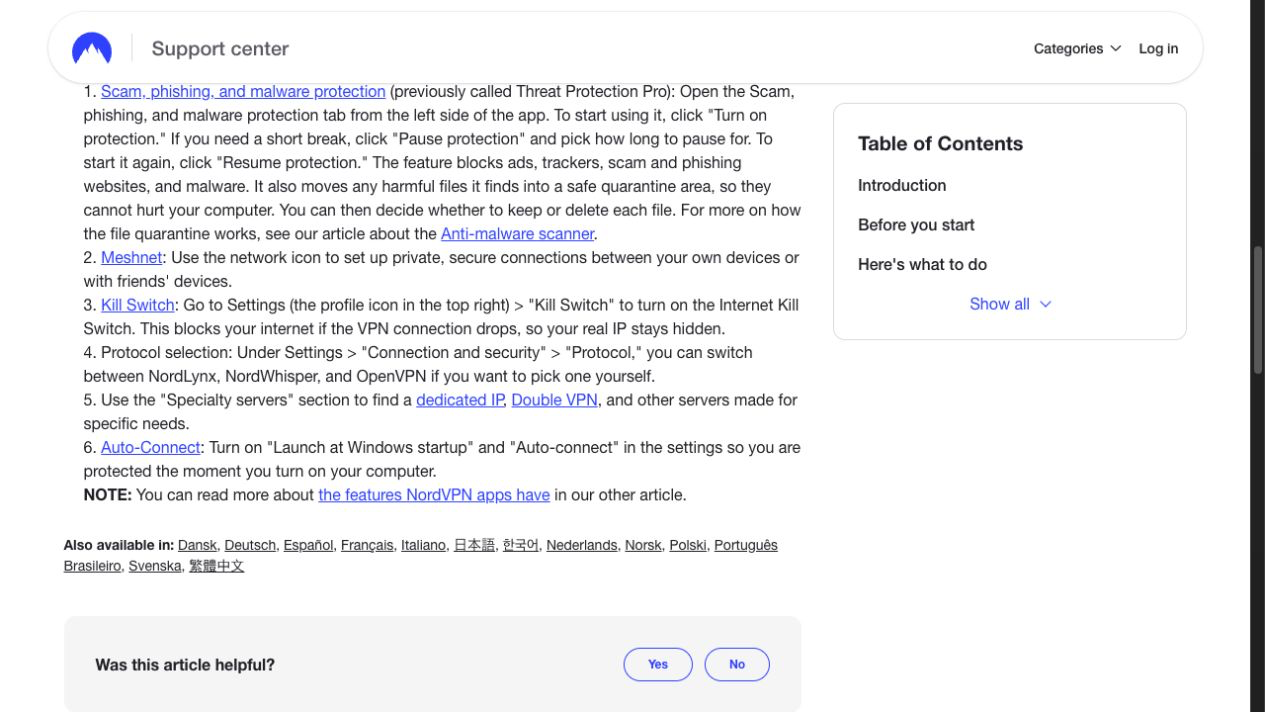Open the features NordVPN apps have link
1265x712 pixels.
tap(434, 495)
